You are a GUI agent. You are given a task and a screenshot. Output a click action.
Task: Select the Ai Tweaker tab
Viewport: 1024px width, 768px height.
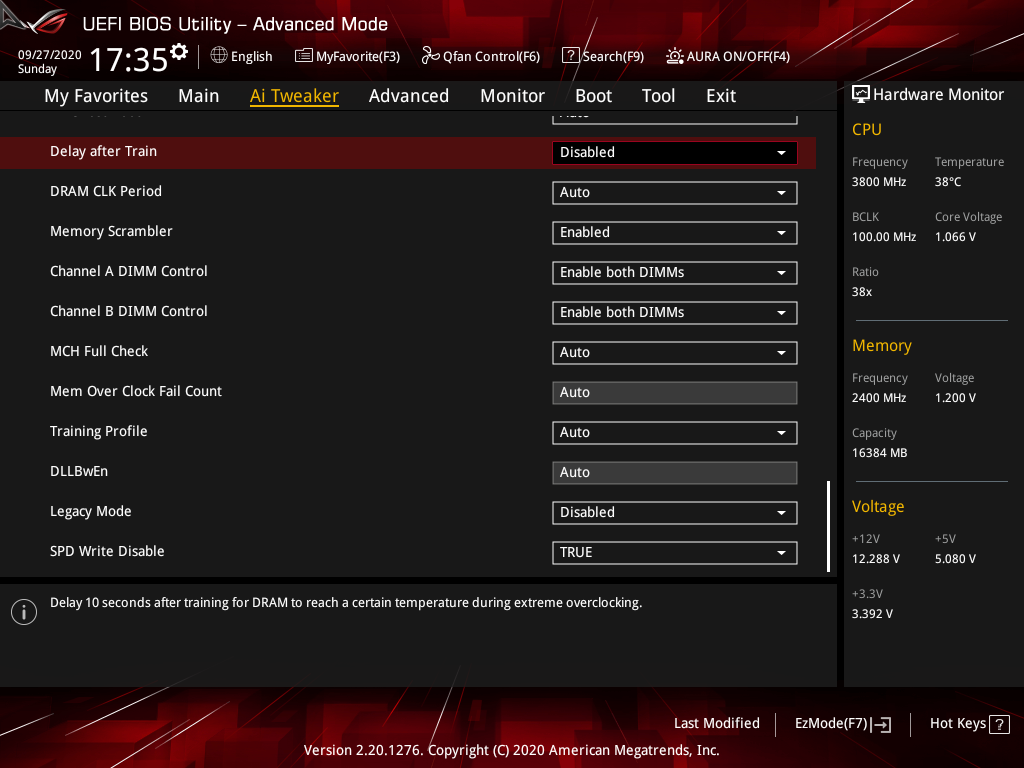coord(294,96)
